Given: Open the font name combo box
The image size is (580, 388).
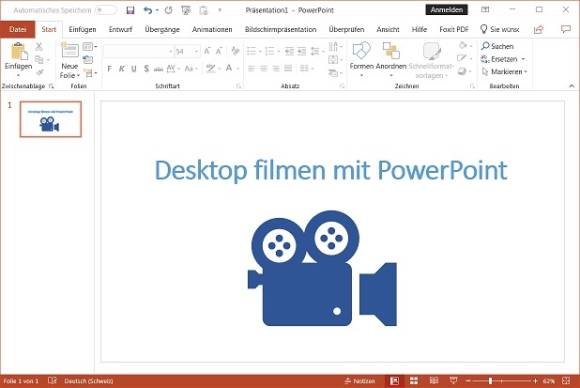Looking at the screenshot, I should coord(138,51).
